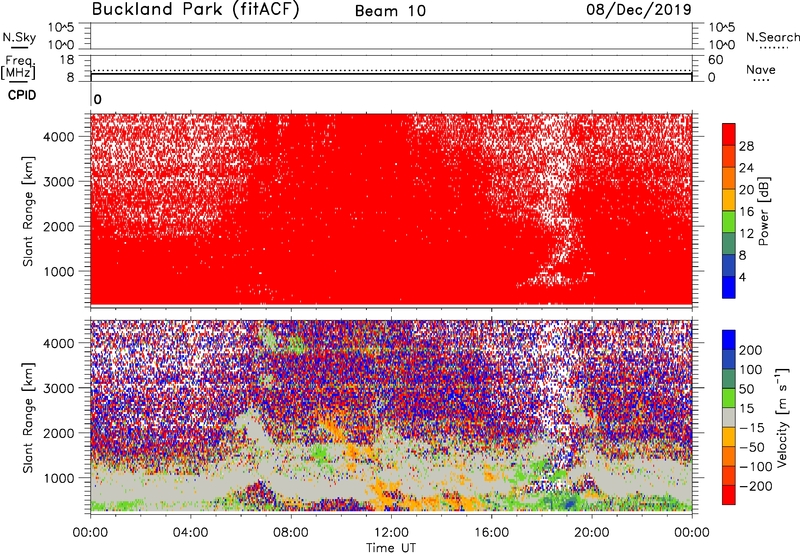Click the '08:00' time axis label
Image resolution: width=800 pixels, height=554 pixels.
291,533
